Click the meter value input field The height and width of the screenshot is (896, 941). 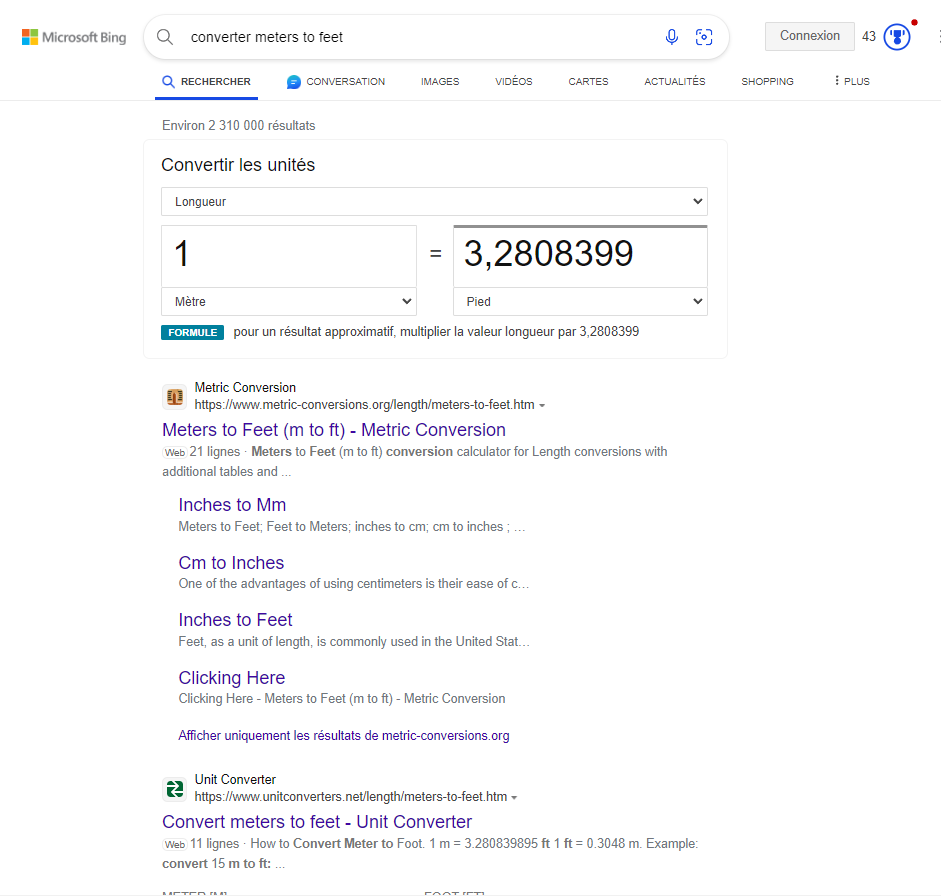coord(289,256)
